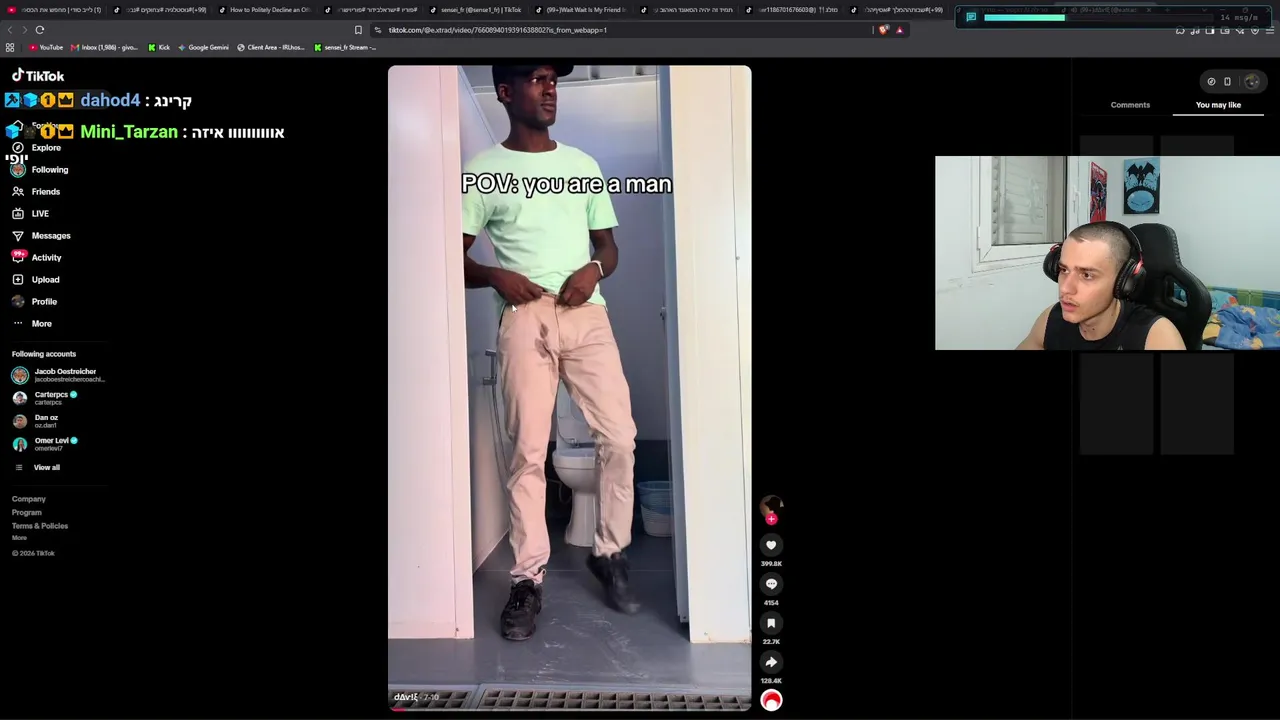The width and height of the screenshot is (1280, 720).
Task: Open the browser hamburger menu
Action: pos(1271,31)
